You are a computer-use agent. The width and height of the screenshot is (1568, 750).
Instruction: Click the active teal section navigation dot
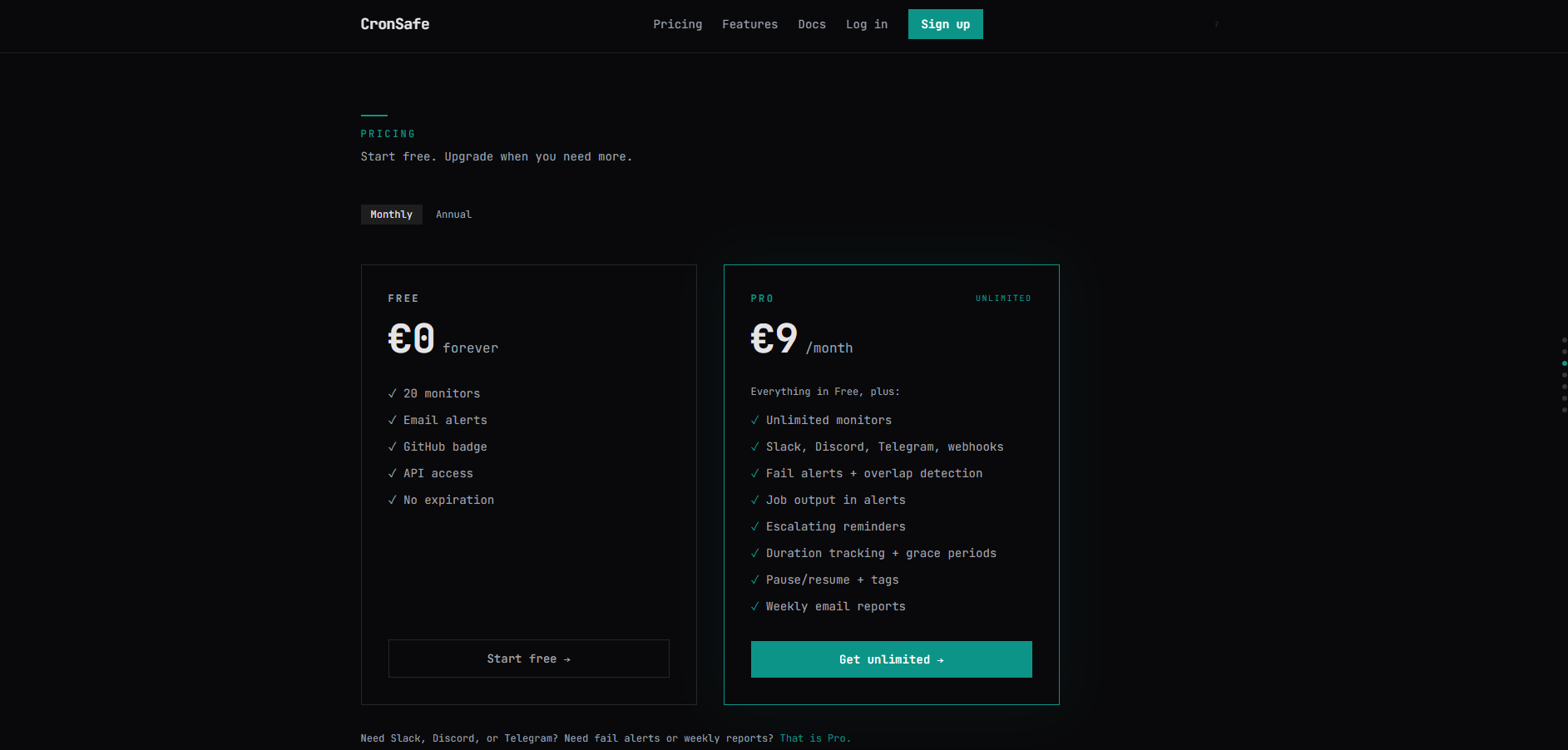point(1565,363)
